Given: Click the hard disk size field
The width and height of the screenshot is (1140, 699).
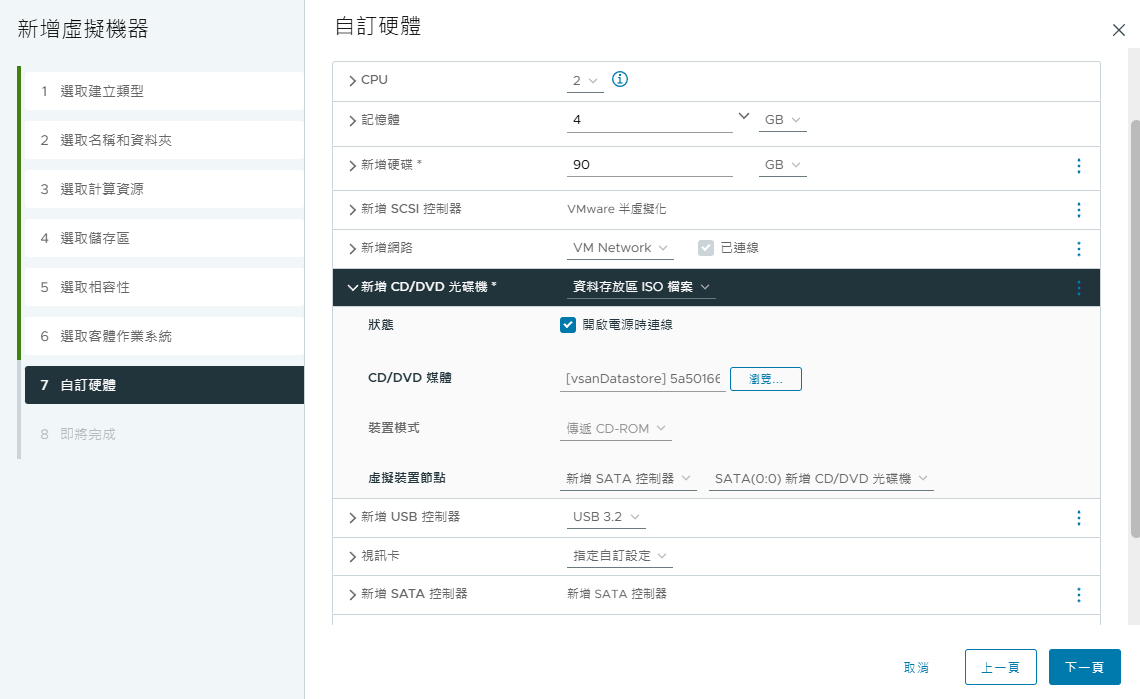Looking at the screenshot, I should tap(649, 165).
